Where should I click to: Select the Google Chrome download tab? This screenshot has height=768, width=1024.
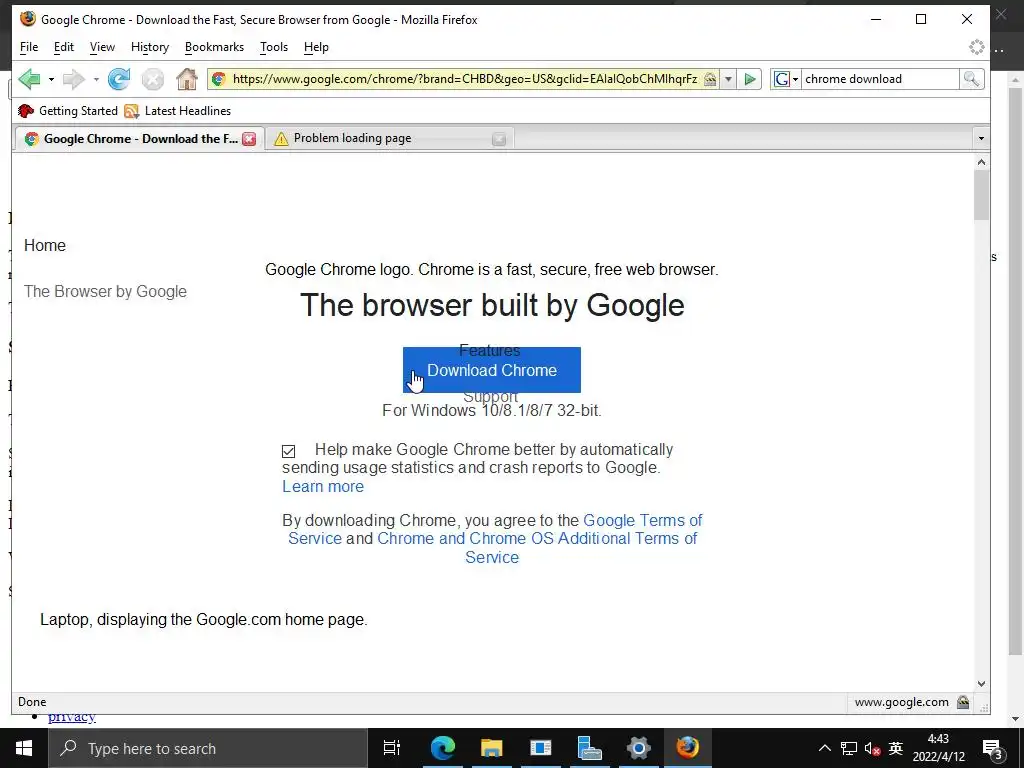pyautogui.click(x=140, y=138)
